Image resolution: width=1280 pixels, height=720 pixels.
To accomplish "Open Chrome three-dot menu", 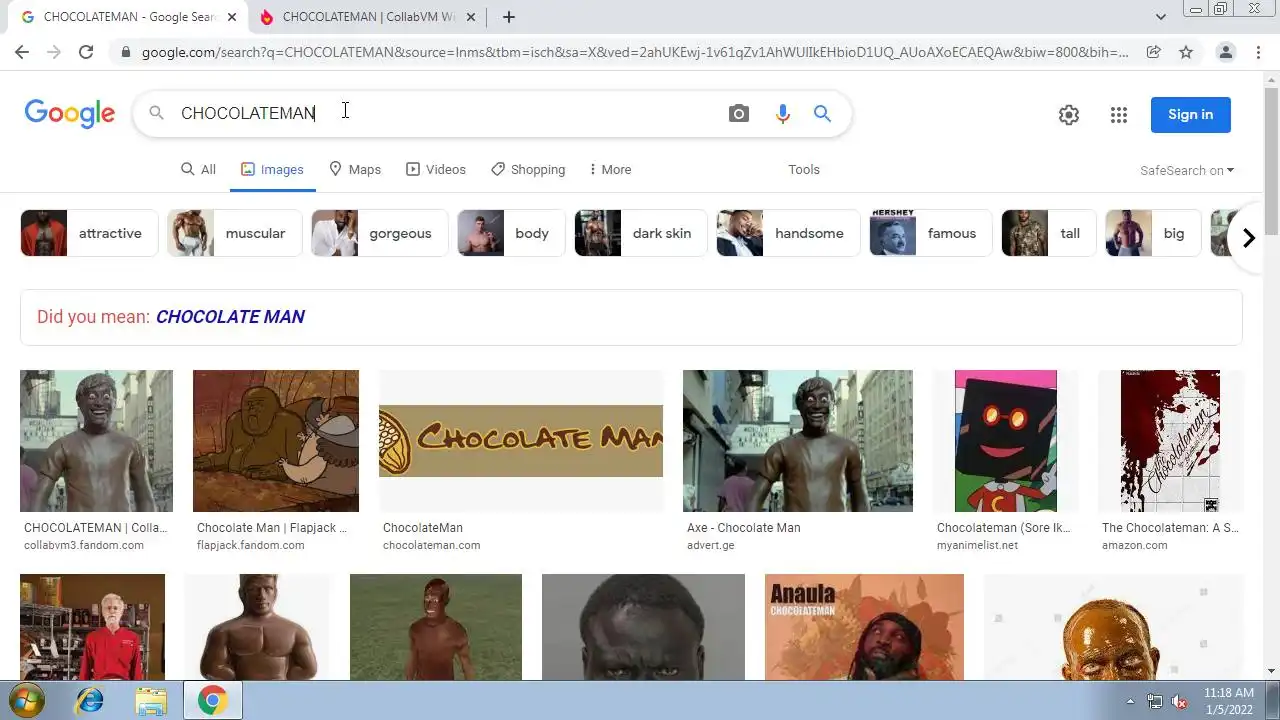I will [x=1257, y=52].
